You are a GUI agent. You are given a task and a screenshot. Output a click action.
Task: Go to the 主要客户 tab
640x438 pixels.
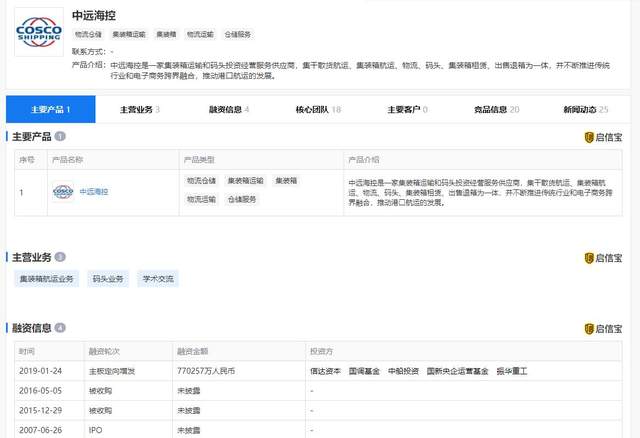407,109
